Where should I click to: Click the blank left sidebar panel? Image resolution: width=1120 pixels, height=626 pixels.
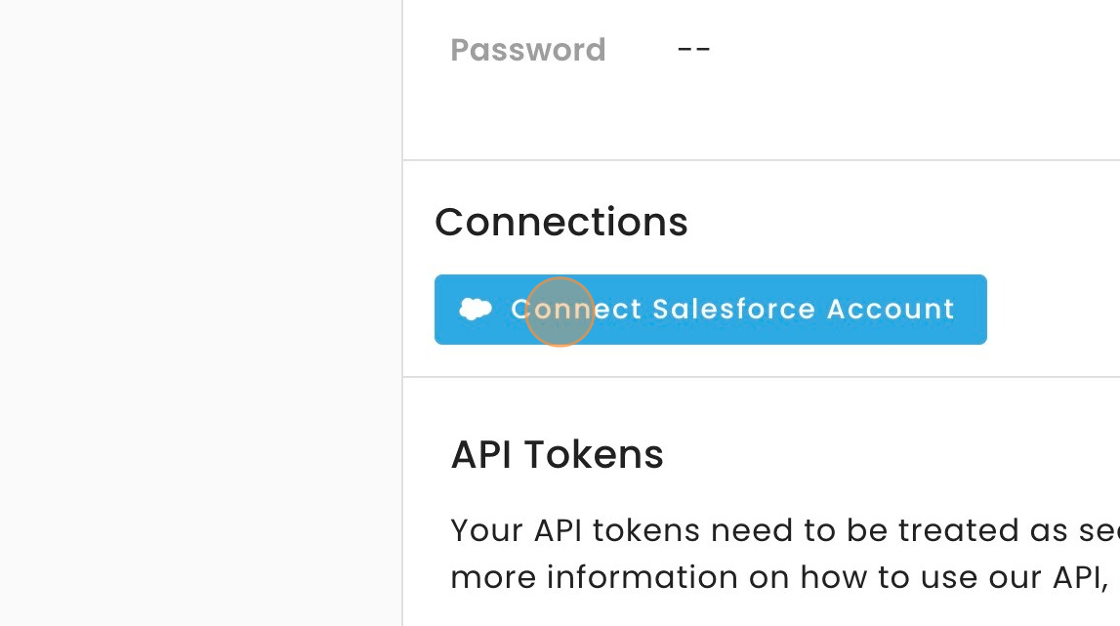200,313
